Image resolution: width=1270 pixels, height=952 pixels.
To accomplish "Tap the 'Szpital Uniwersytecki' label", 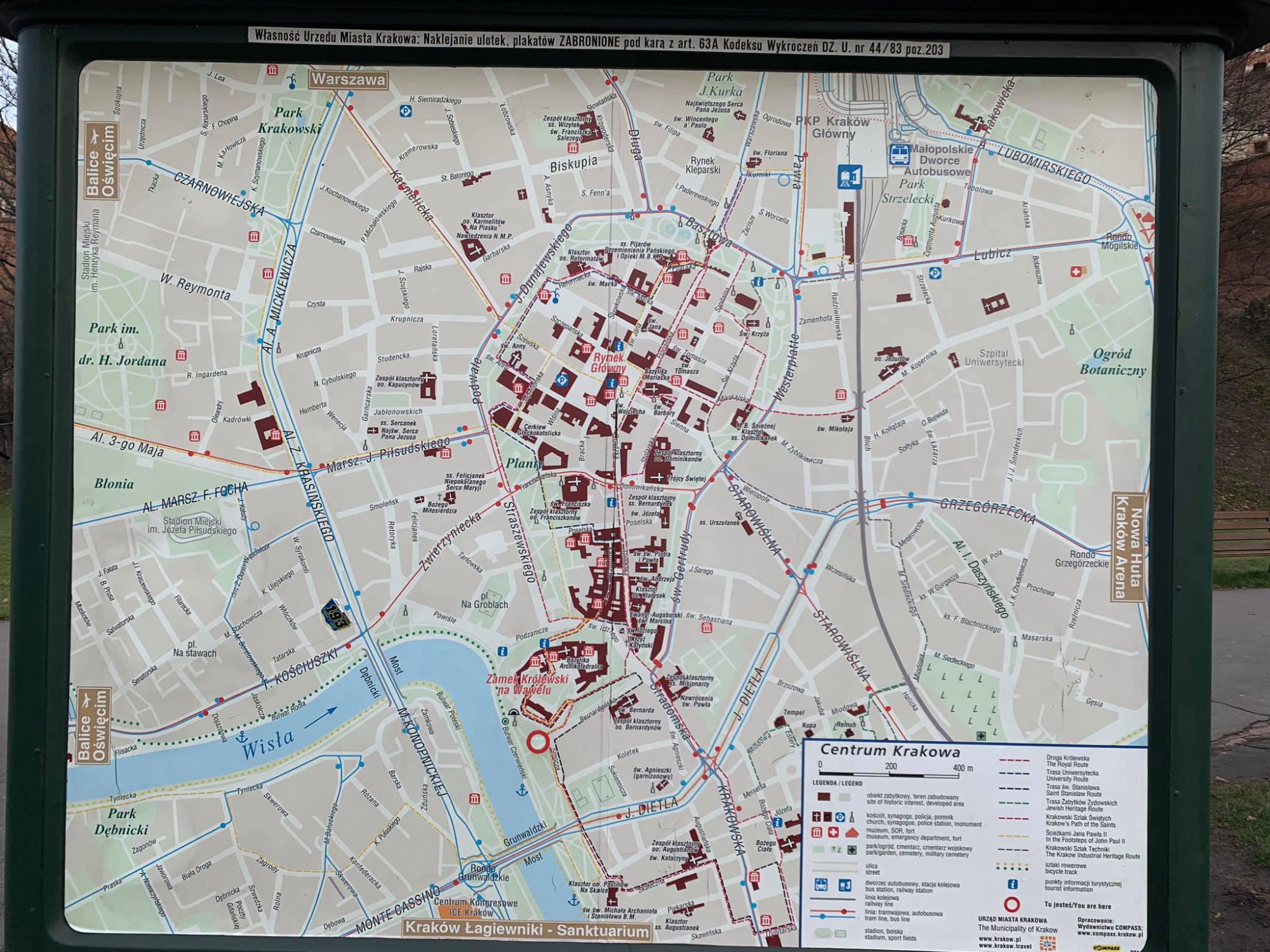I will click(x=994, y=358).
